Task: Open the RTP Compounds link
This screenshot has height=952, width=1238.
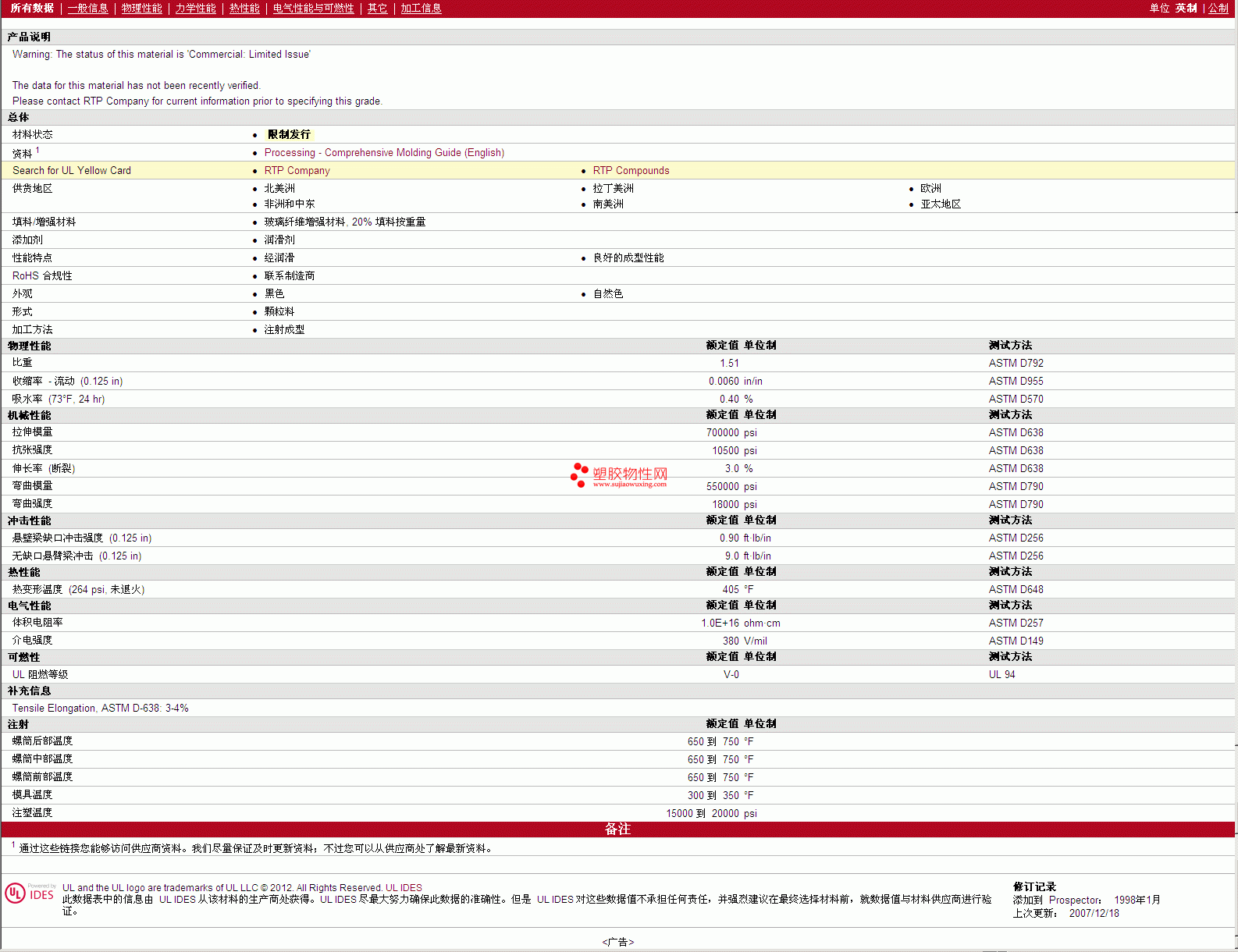Action: 631,171
